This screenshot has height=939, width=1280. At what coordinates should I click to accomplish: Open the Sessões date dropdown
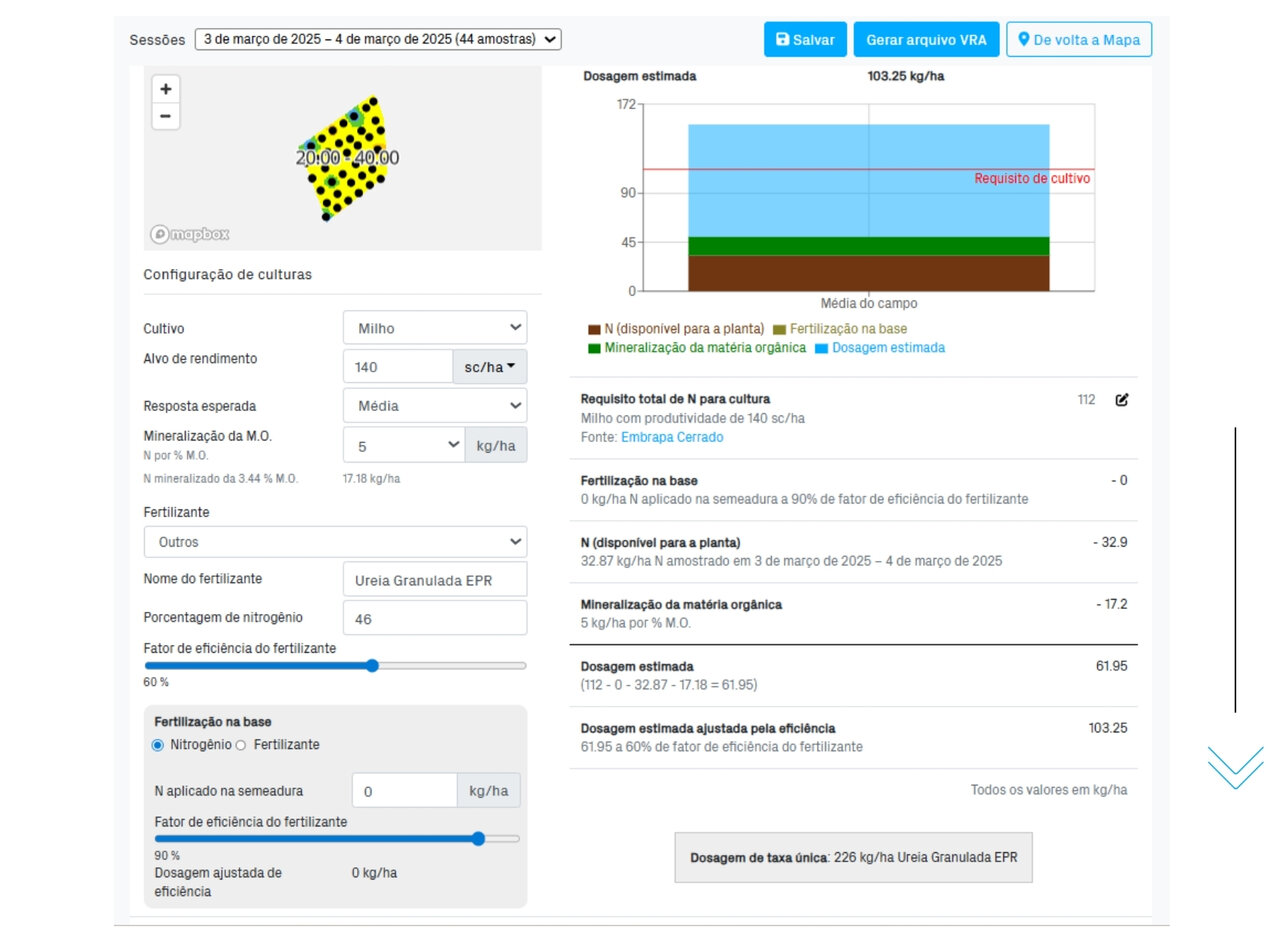378,40
